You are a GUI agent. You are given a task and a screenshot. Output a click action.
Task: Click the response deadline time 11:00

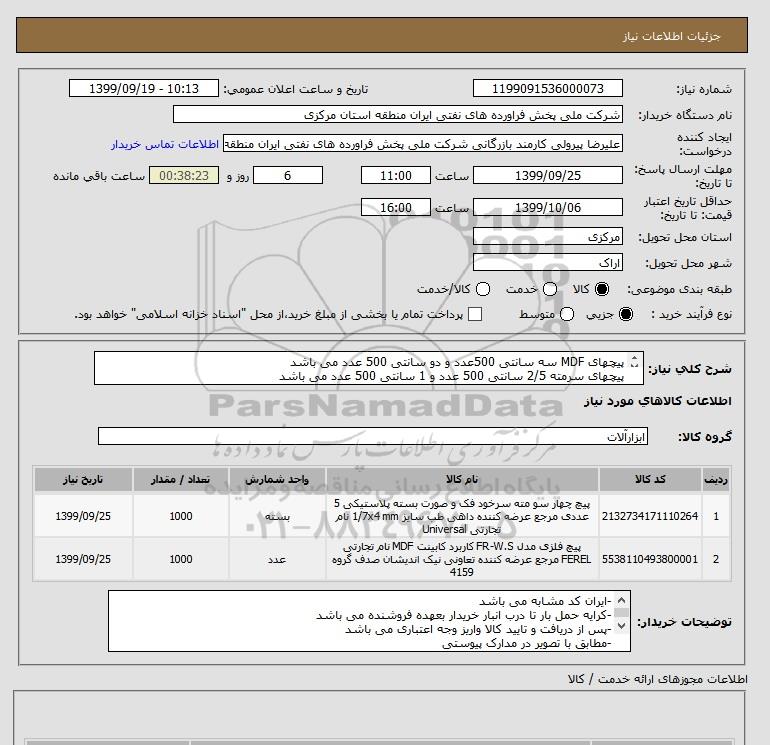(x=396, y=175)
